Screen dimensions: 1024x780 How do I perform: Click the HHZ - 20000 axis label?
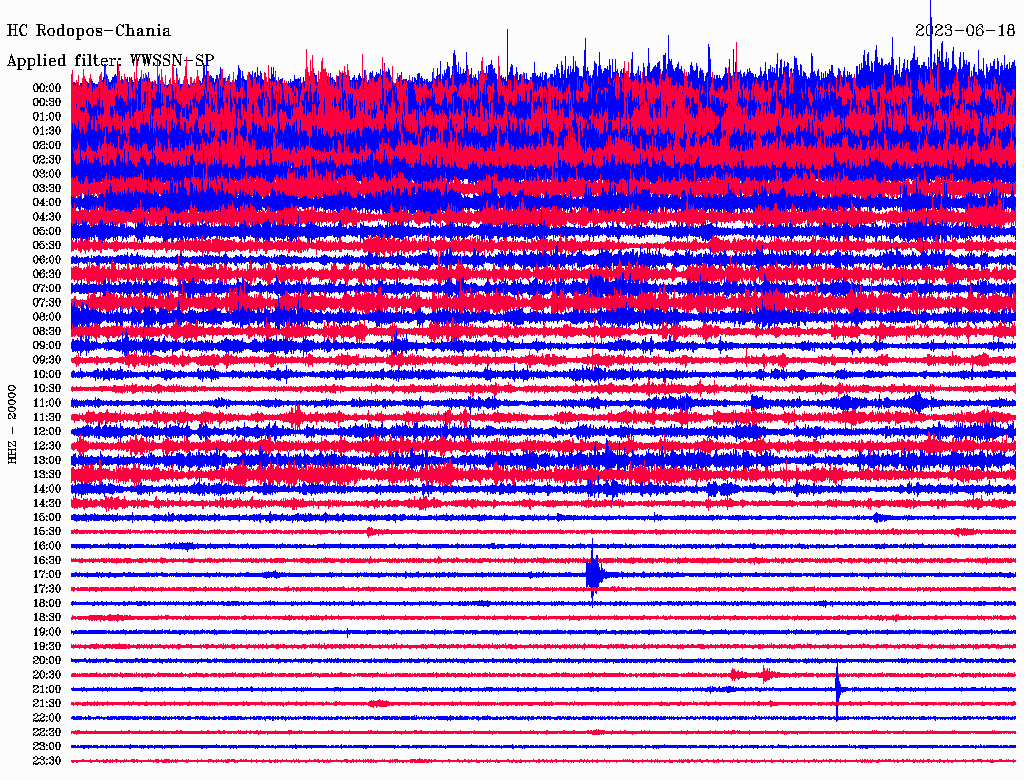pos(13,423)
